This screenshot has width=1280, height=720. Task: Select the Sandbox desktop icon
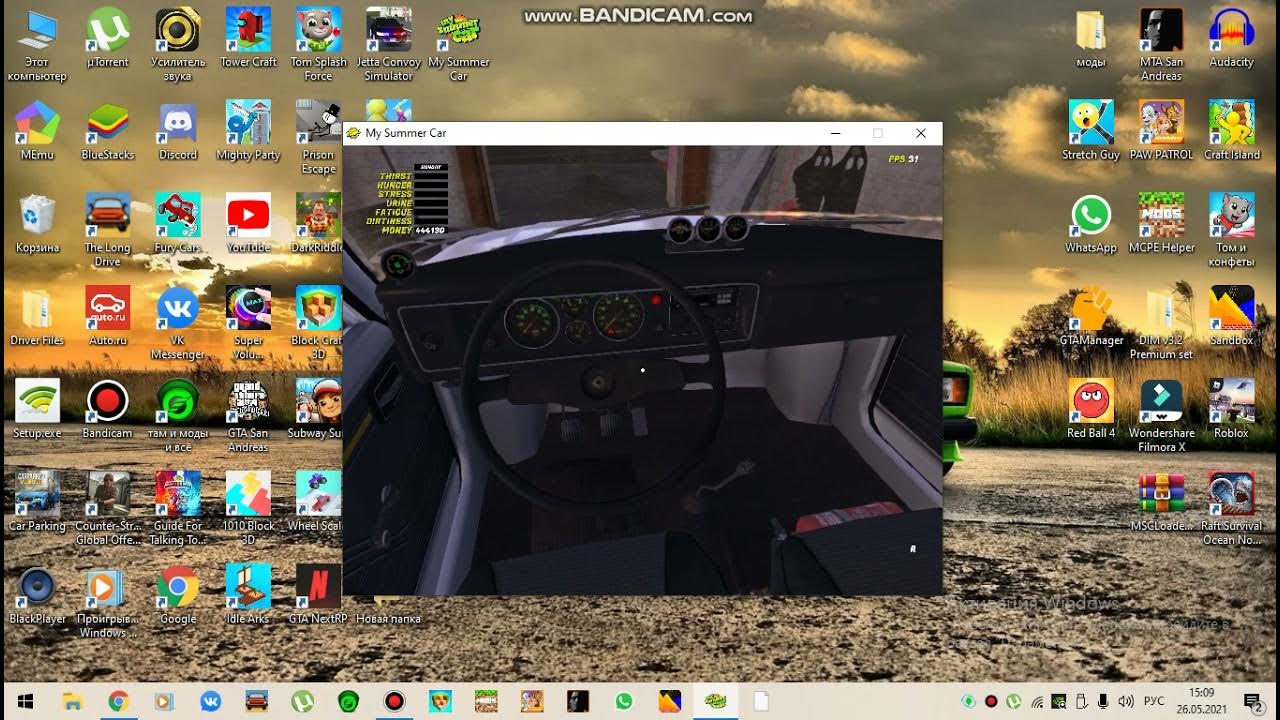tap(1231, 317)
